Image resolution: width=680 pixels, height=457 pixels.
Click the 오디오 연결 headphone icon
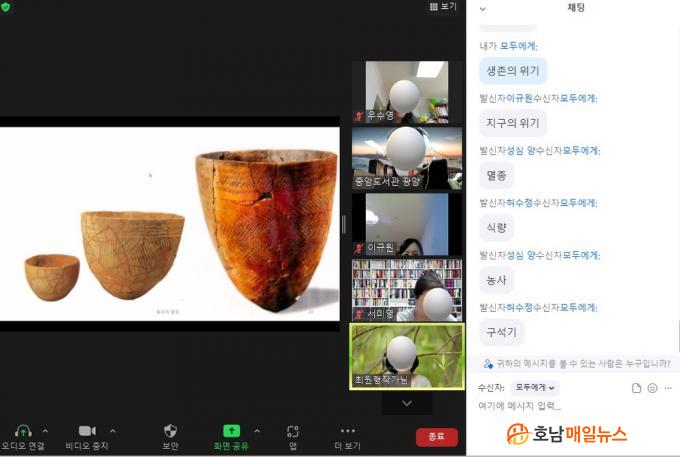[x=24, y=431]
